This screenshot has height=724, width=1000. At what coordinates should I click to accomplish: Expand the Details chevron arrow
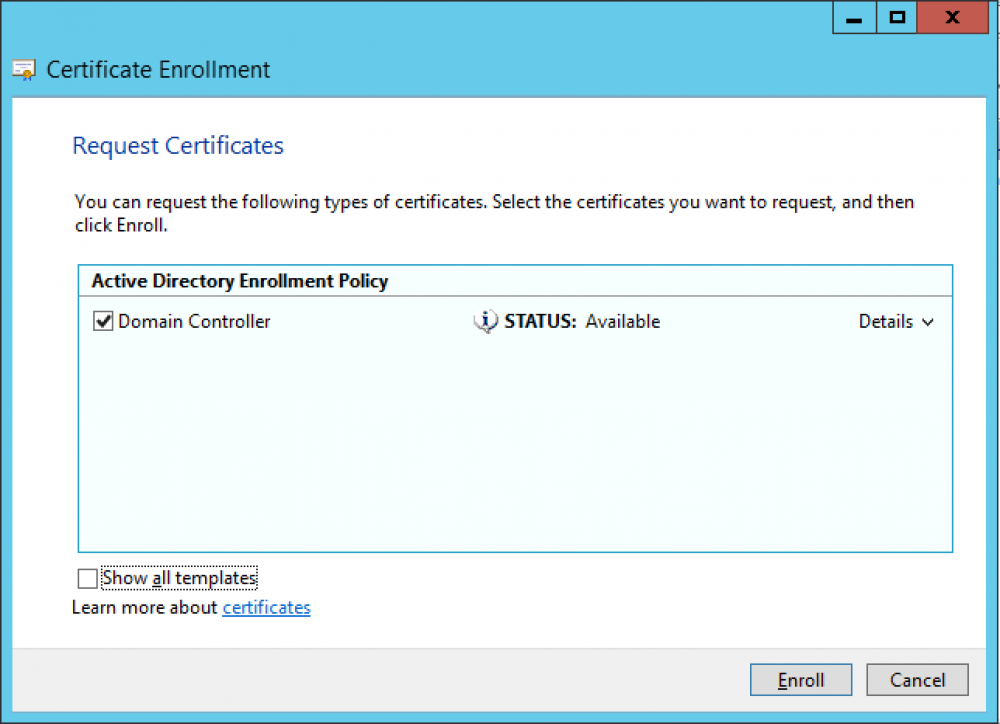click(928, 323)
